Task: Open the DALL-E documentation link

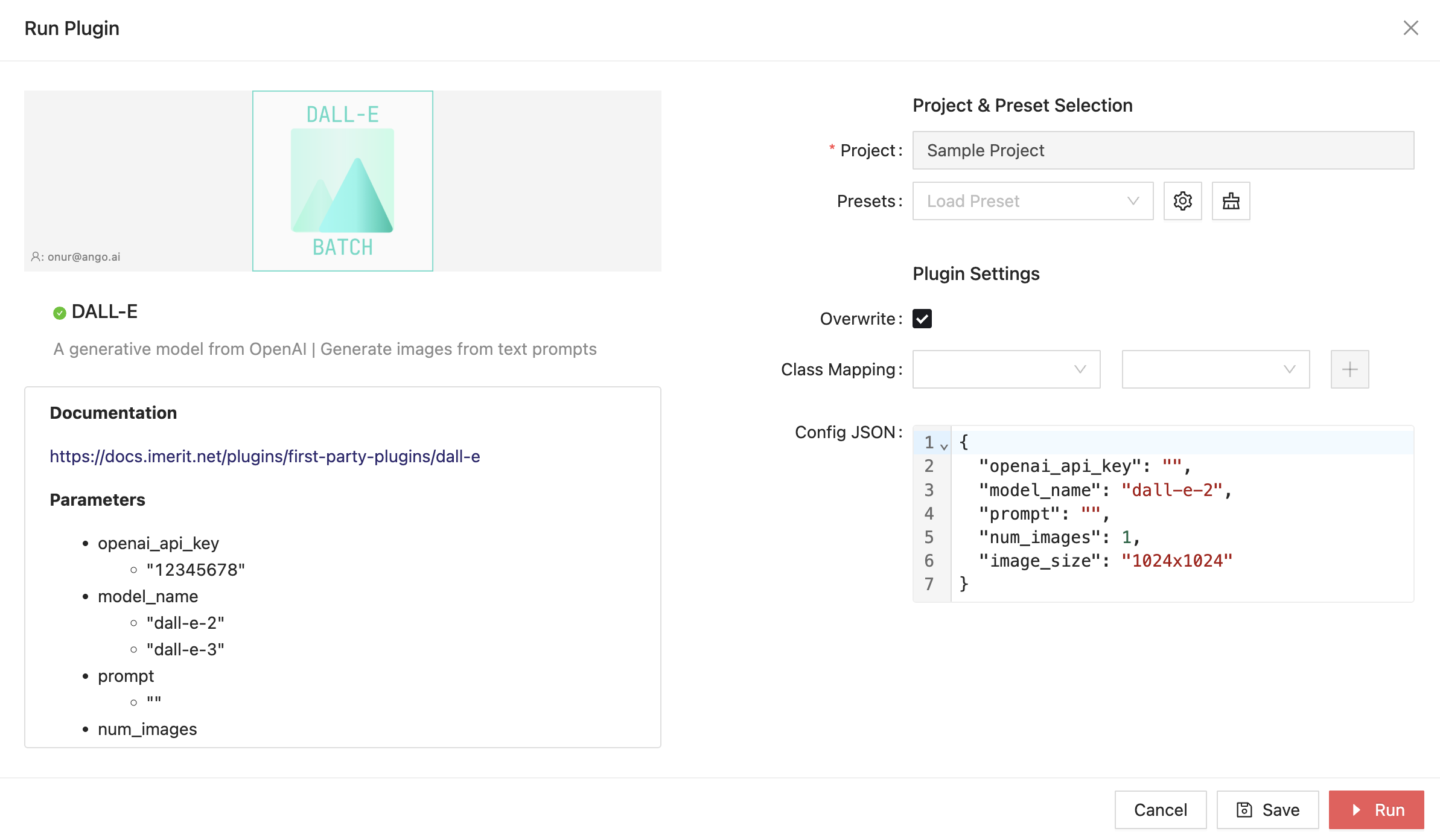Action: click(x=264, y=456)
